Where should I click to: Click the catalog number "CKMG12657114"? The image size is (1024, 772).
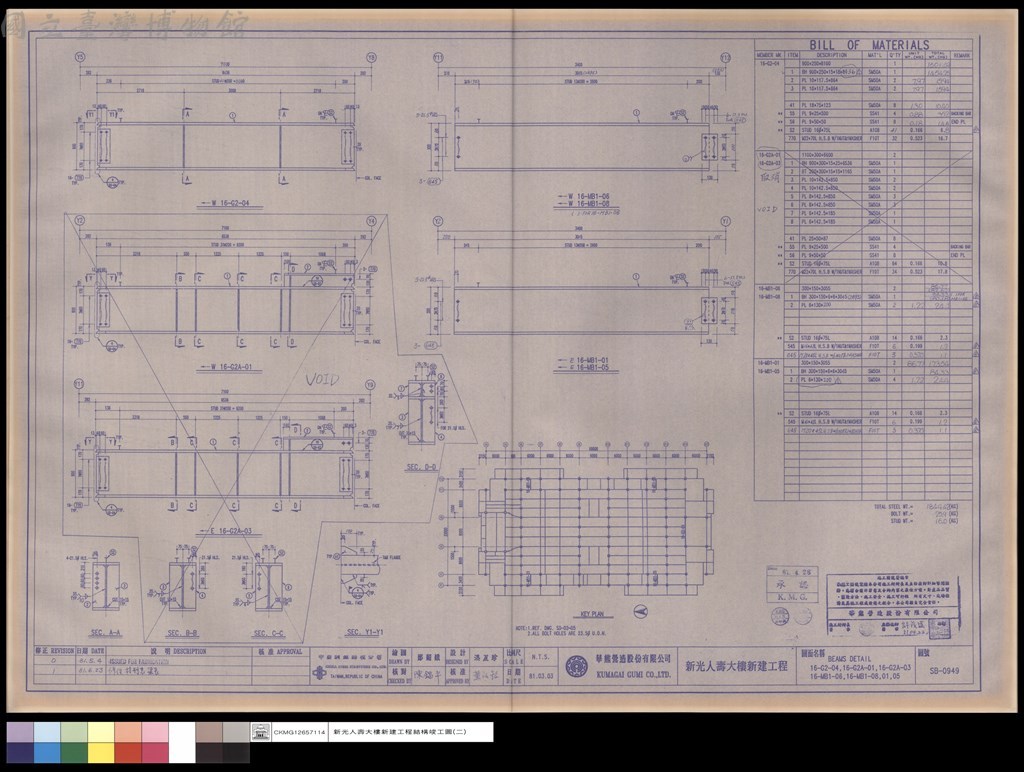click(299, 733)
